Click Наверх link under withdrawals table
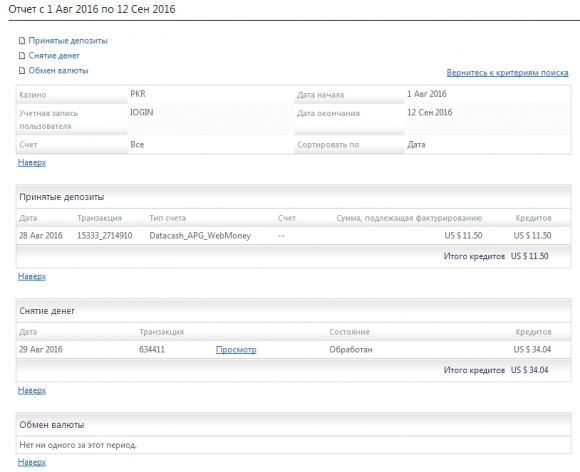This screenshot has width=580, height=472. coord(32,390)
